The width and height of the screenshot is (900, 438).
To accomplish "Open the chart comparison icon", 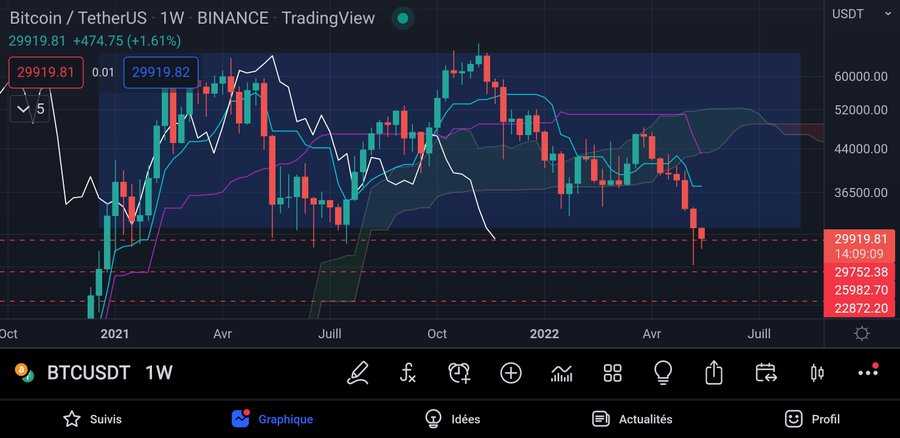I will (561, 373).
